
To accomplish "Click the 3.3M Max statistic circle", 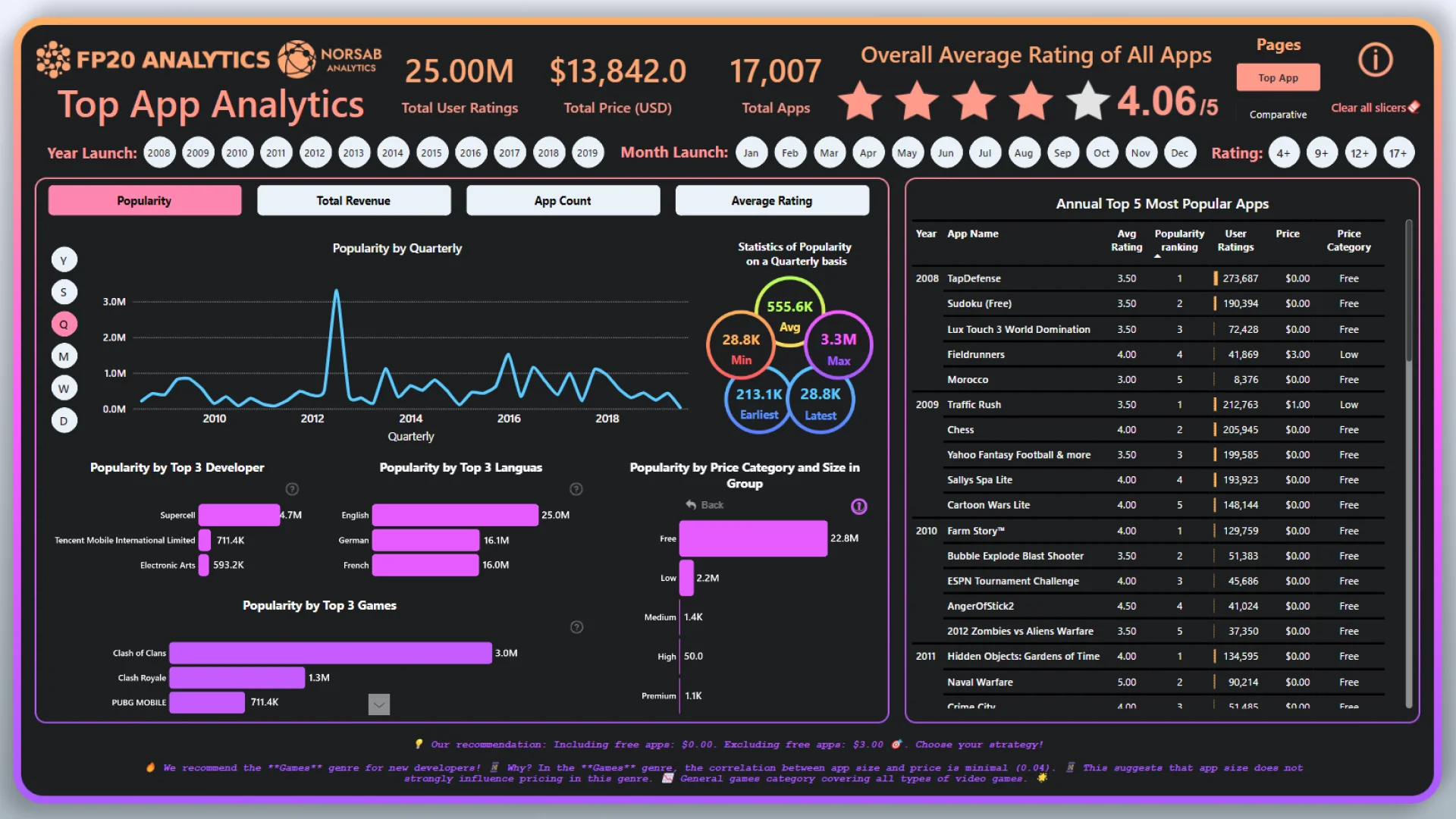I will pyautogui.click(x=839, y=346).
